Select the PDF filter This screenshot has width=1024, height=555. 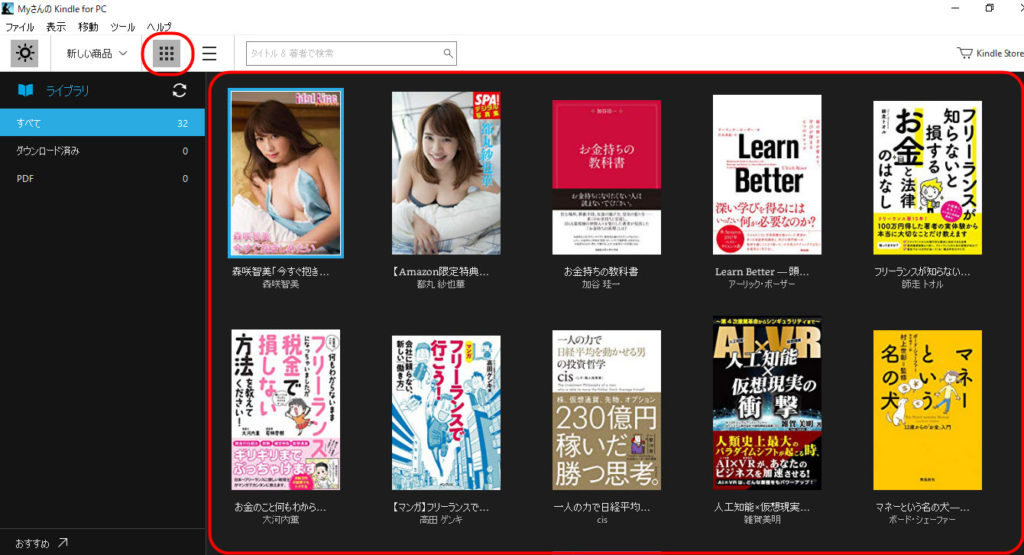pos(103,178)
